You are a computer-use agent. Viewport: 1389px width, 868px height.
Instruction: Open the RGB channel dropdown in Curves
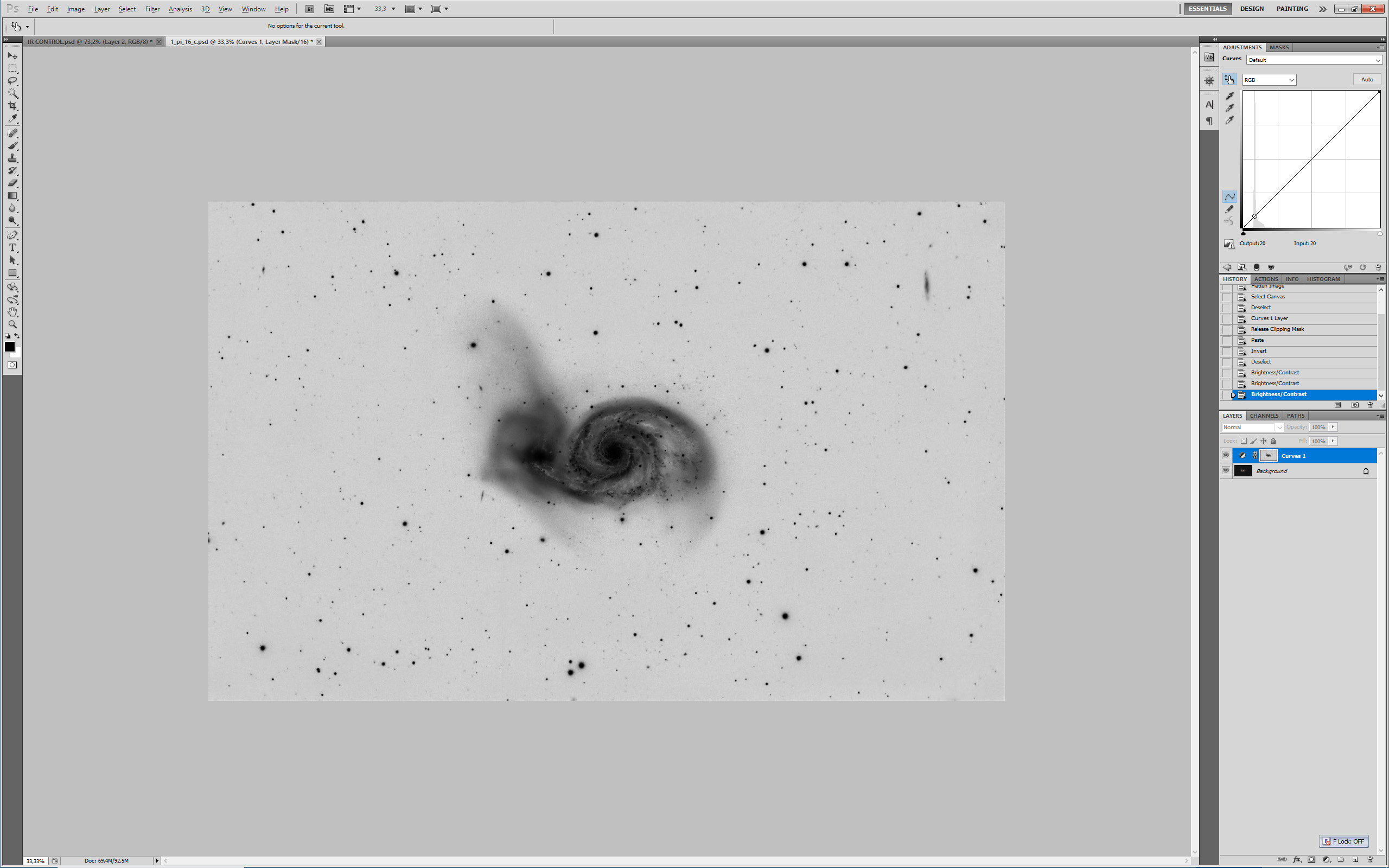click(1269, 80)
